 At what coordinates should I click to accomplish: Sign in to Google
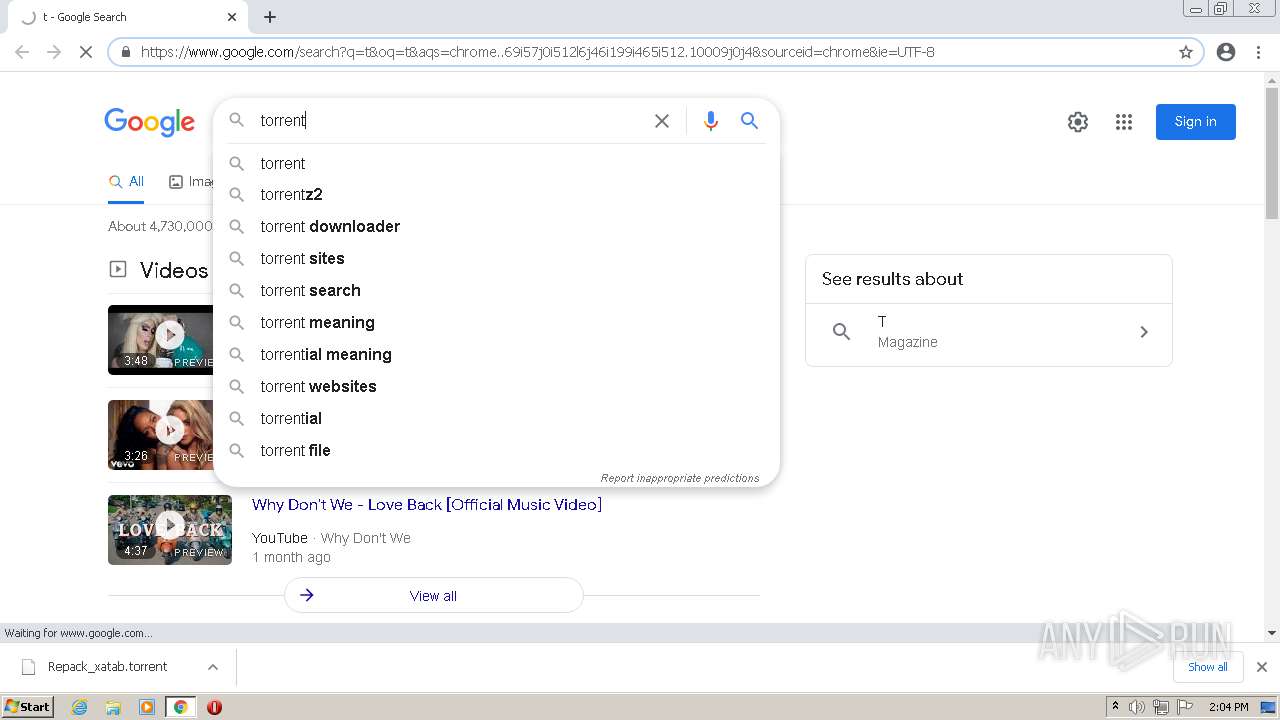click(x=1195, y=122)
